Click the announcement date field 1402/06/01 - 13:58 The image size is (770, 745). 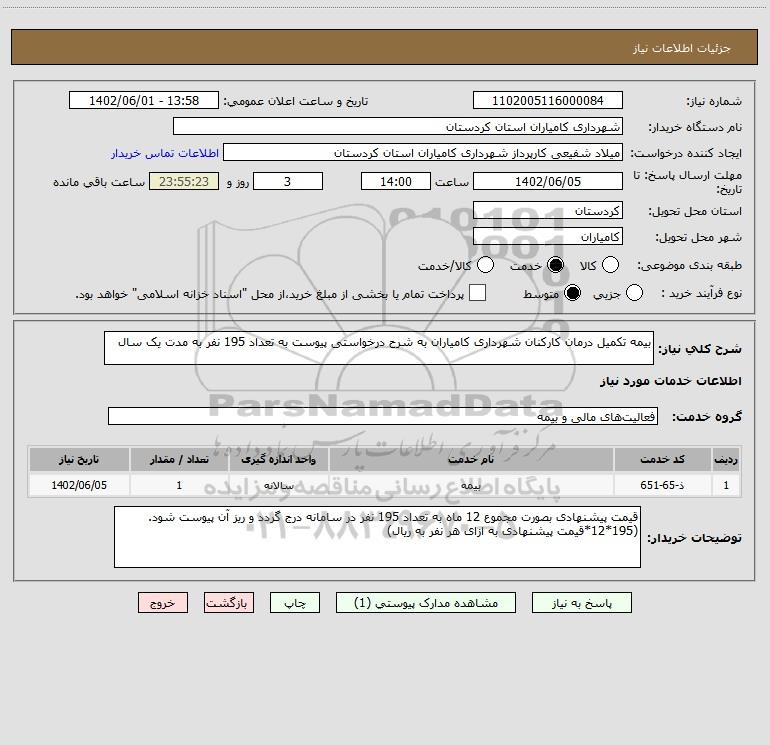144,101
